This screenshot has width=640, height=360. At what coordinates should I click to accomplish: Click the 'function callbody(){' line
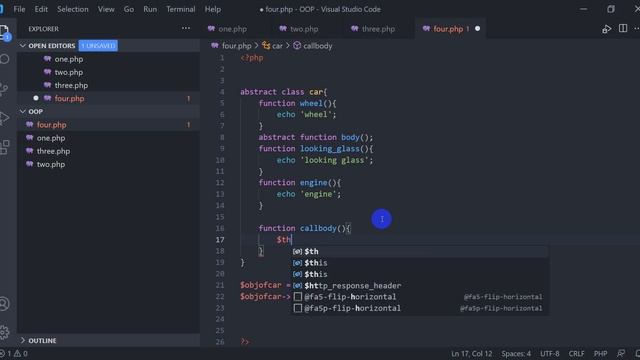coord(304,228)
